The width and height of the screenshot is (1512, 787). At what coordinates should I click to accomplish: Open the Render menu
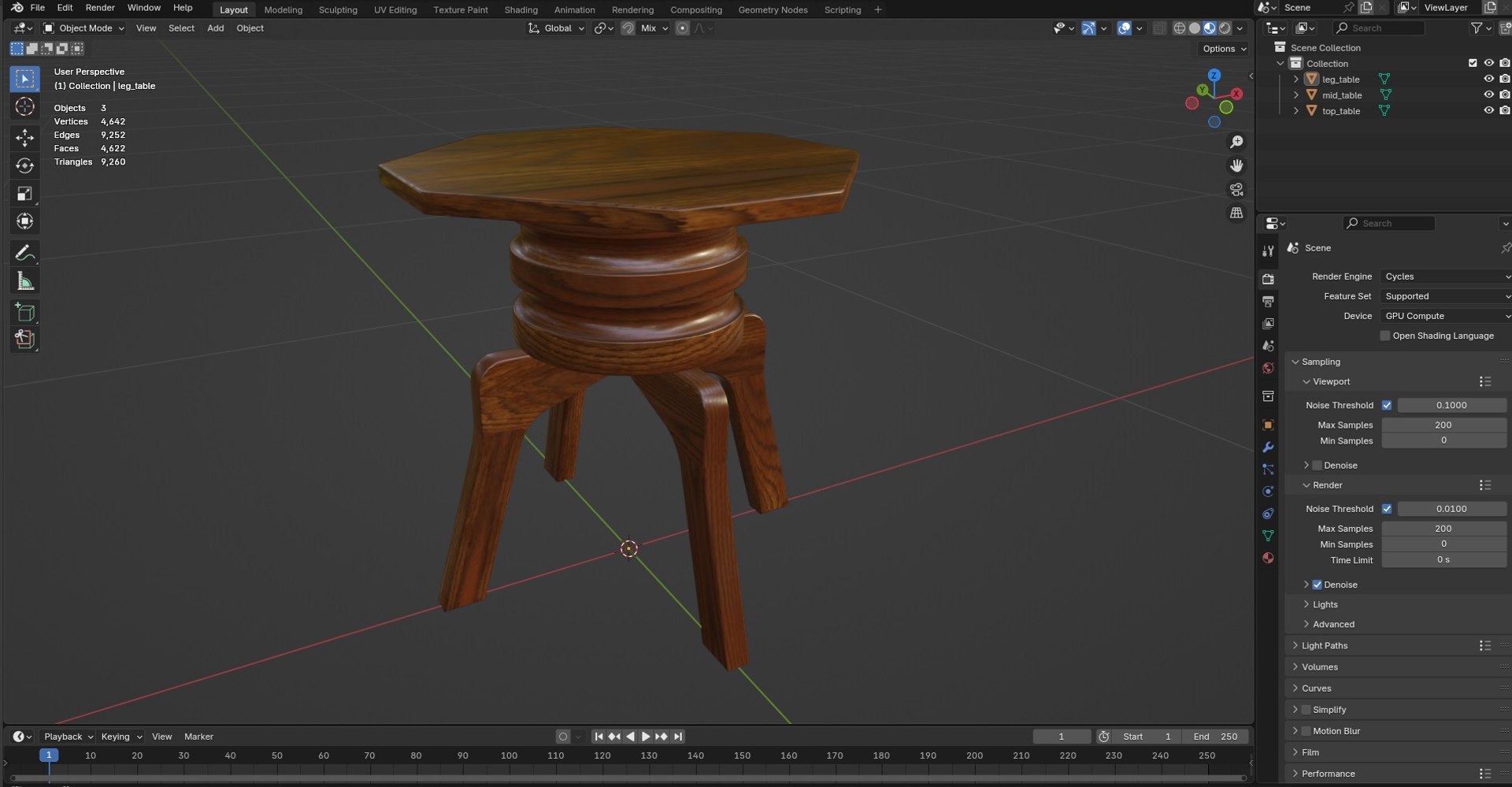coord(100,8)
